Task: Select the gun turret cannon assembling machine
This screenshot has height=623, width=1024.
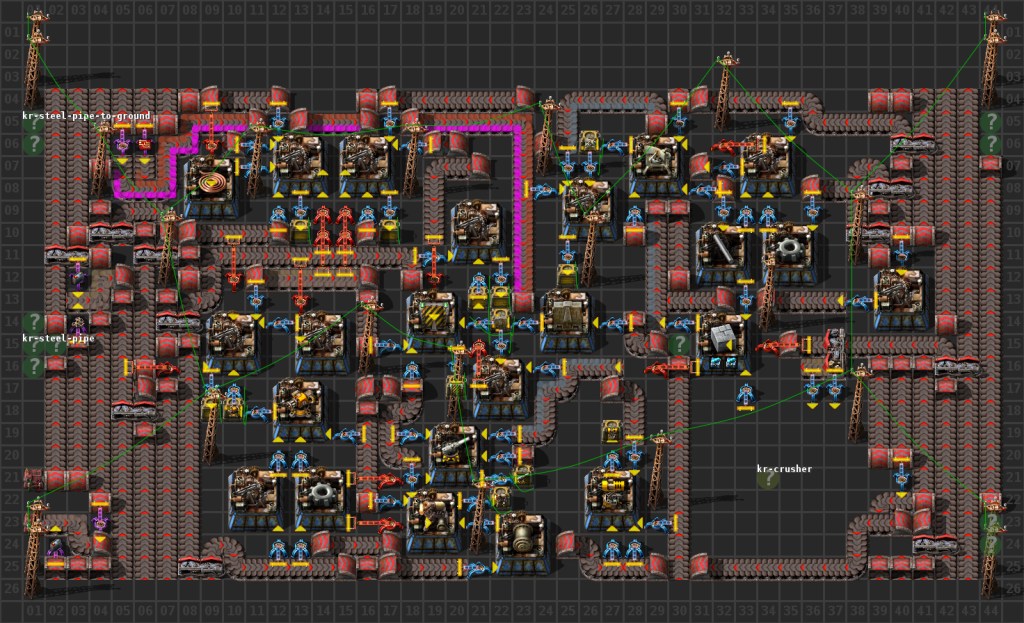Action: click(454, 453)
